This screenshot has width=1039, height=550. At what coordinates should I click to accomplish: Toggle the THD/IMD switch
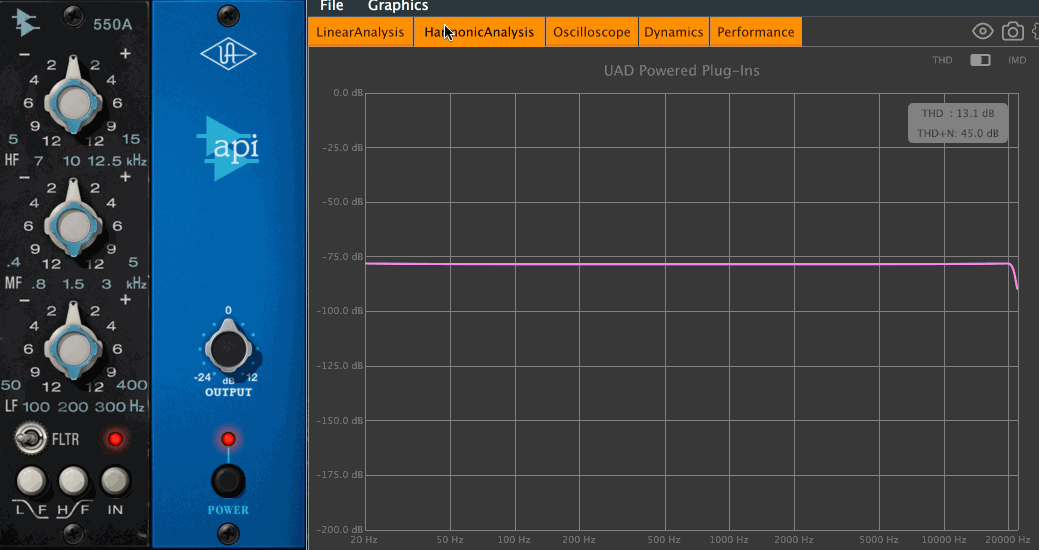980,60
